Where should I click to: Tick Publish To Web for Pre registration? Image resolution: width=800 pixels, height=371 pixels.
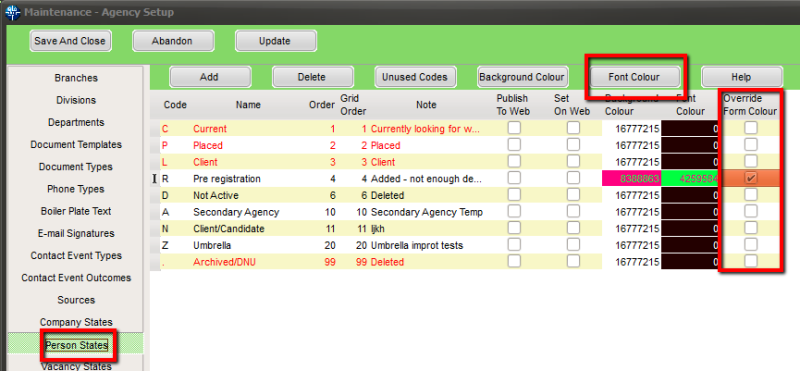click(x=514, y=178)
